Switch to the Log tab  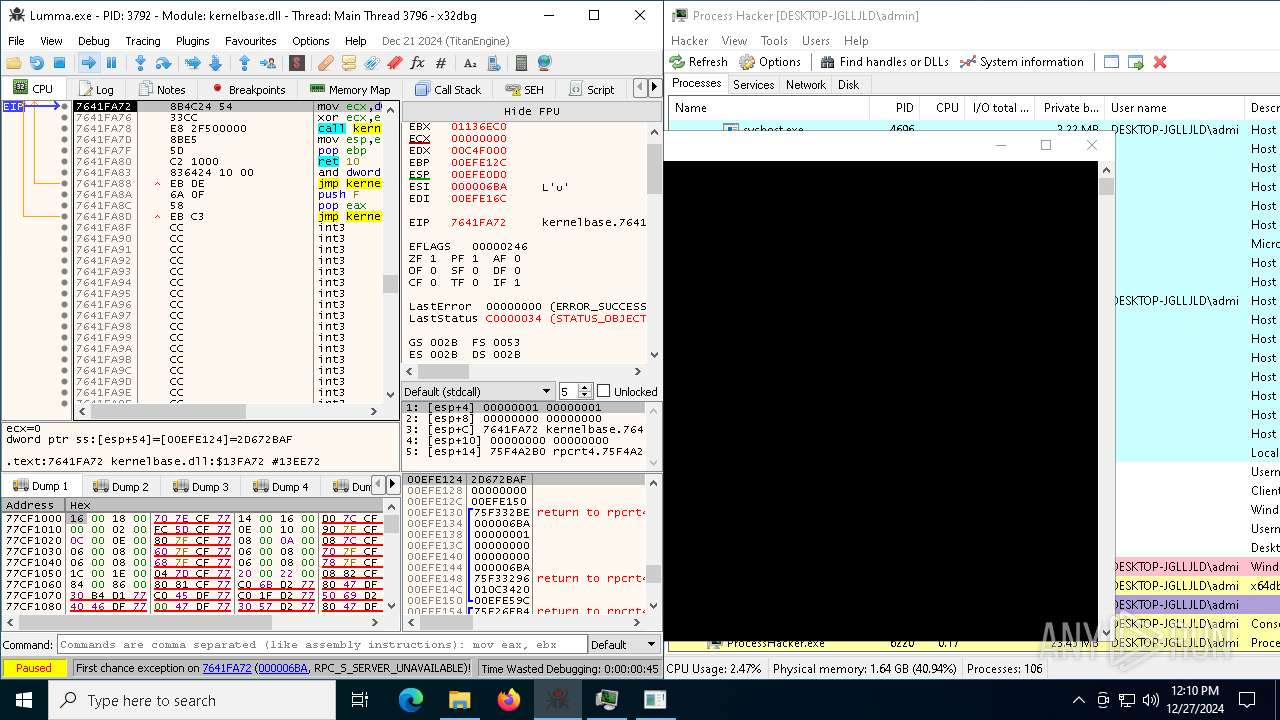point(95,89)
